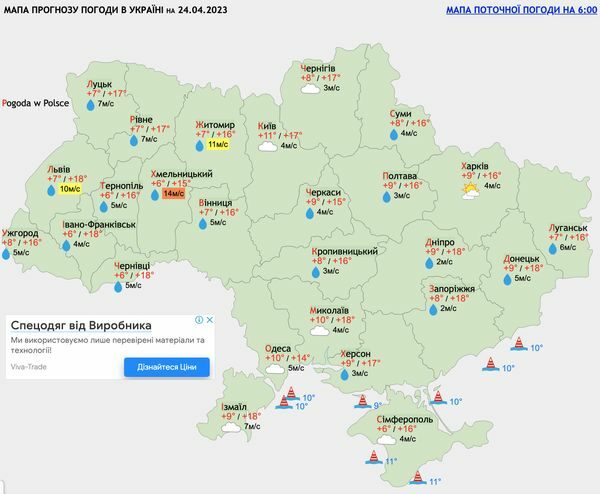Select the city Рівне
Viewport: 600px width, 494px height.
(x=141, y=119)
